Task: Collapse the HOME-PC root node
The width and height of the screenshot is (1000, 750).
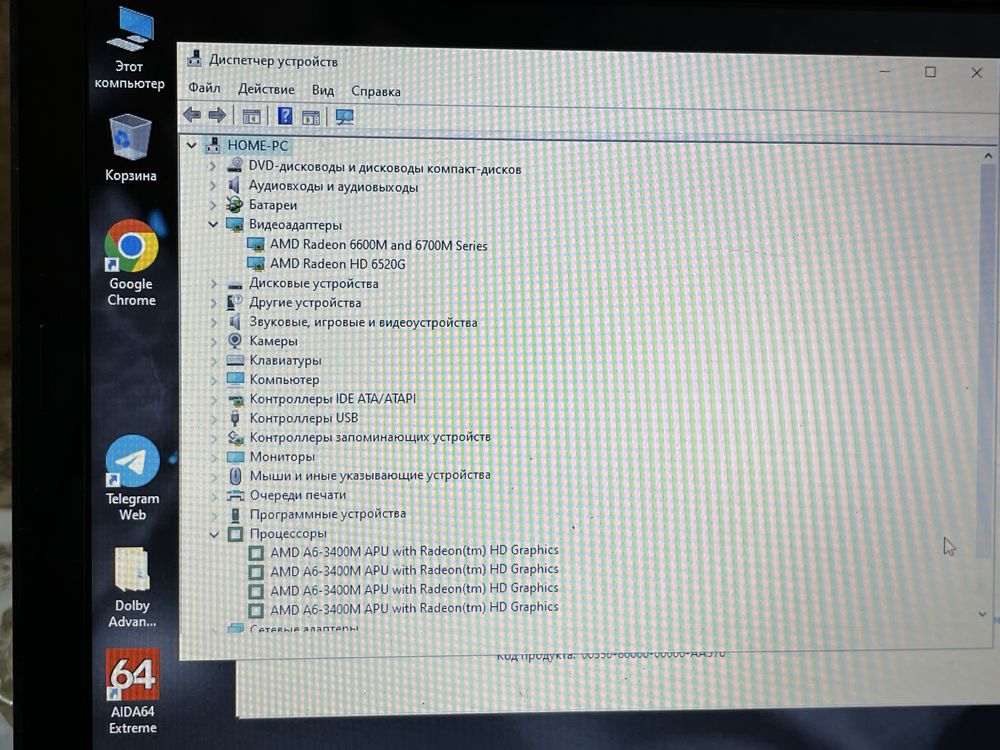Action: tap(191, 145)
